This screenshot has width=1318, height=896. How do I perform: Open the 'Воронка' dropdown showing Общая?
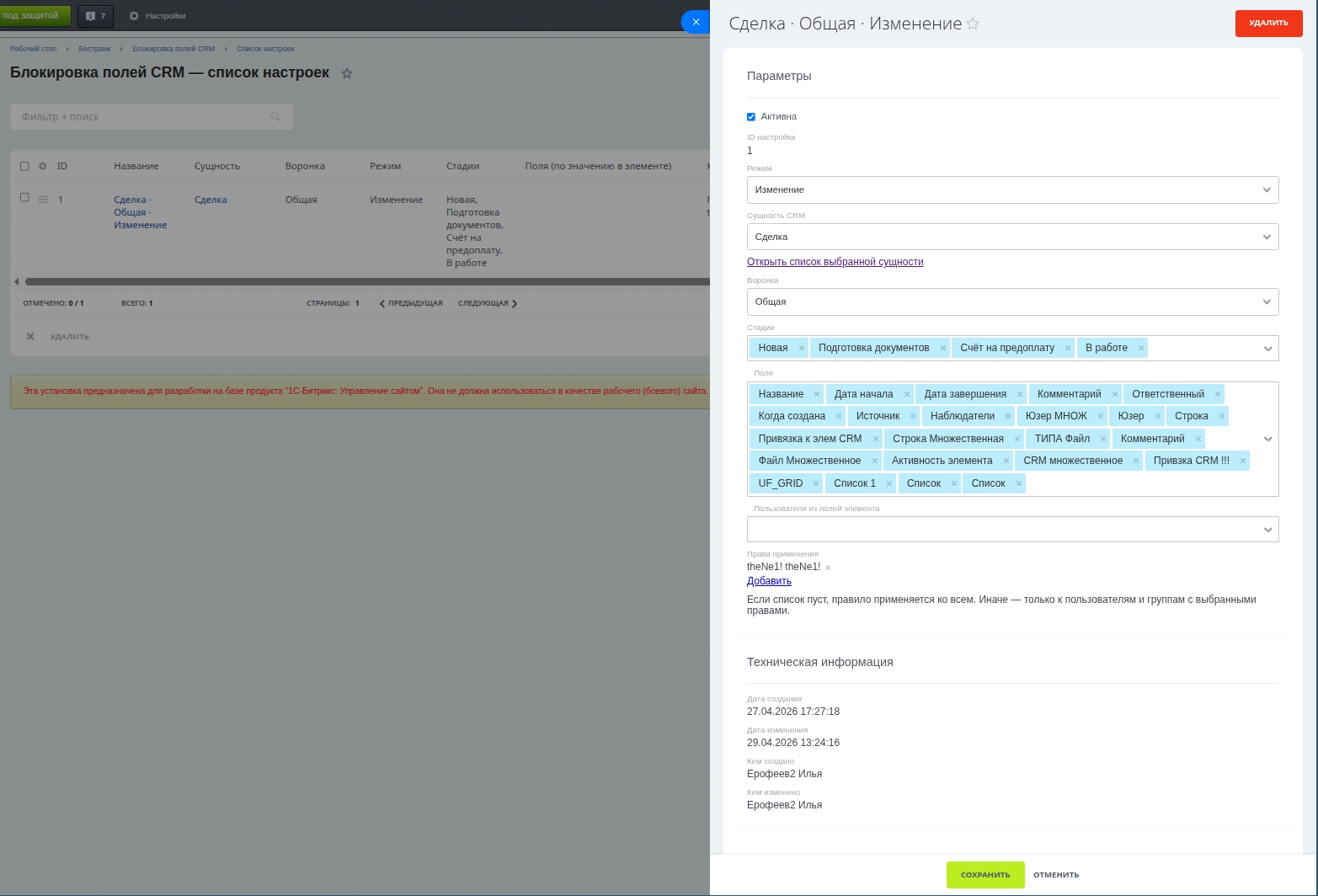click(1012, 301)
